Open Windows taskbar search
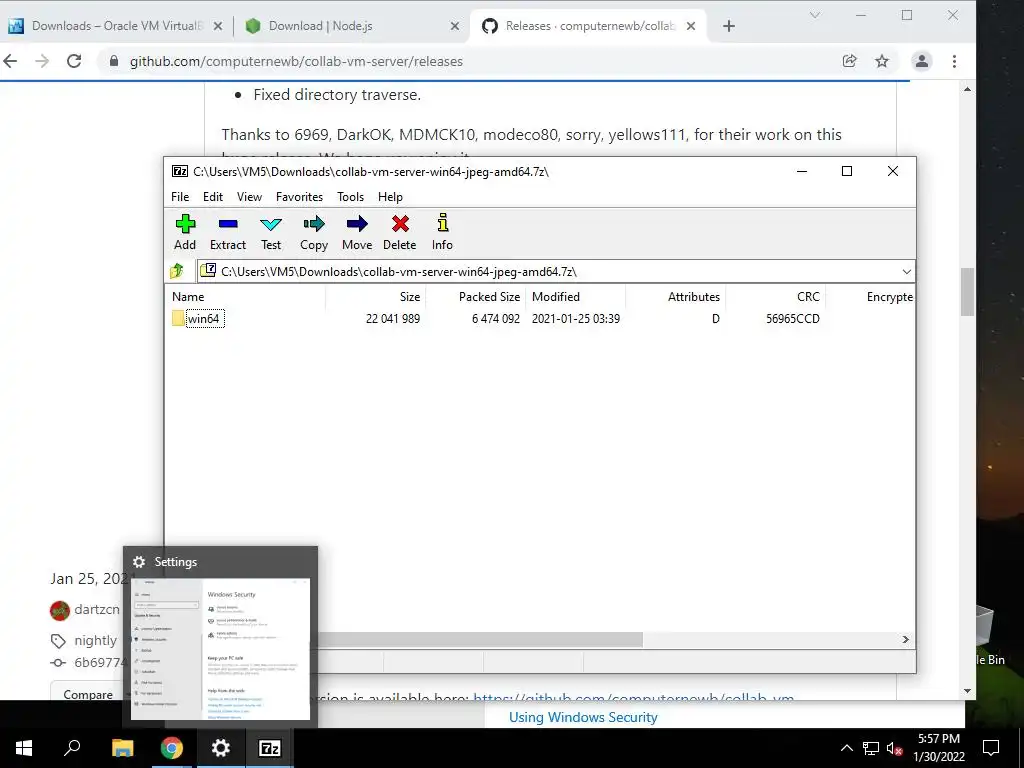 [x=72, y=748]
